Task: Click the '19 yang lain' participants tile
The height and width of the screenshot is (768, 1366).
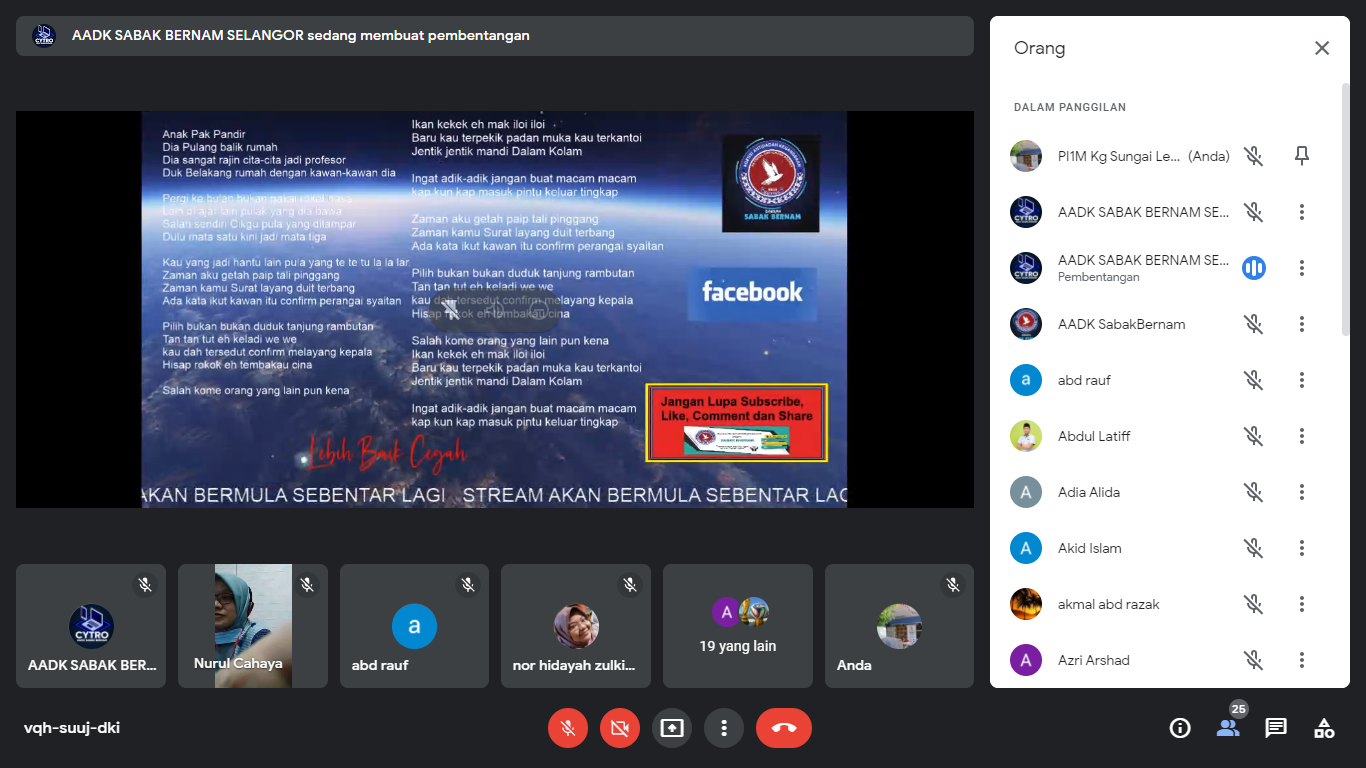Action: tap(738, 626)
